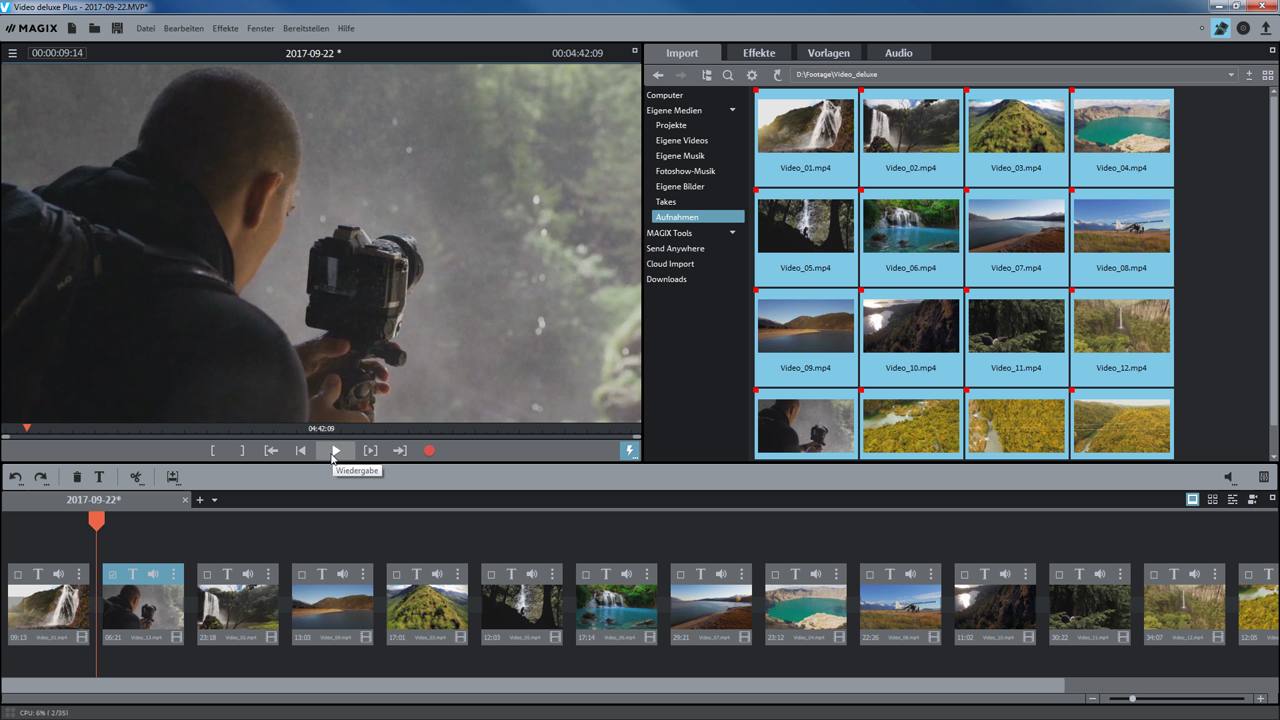Toggle folder tree view in media browser
Viewport: 1280px width, 720px height.
tap(707, 75)
